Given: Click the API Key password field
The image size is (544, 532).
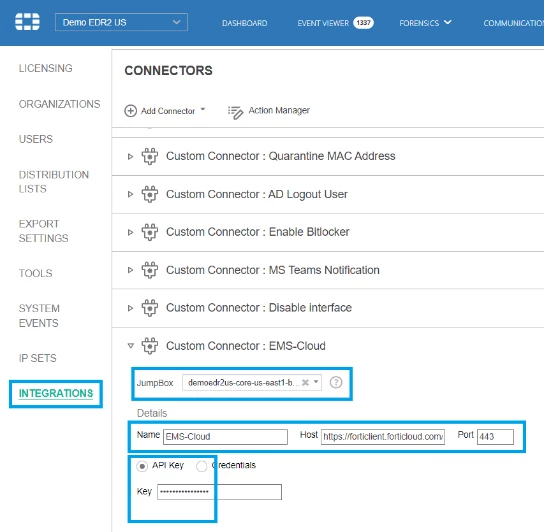Looking at the screenshot, I should pos(219,492).
